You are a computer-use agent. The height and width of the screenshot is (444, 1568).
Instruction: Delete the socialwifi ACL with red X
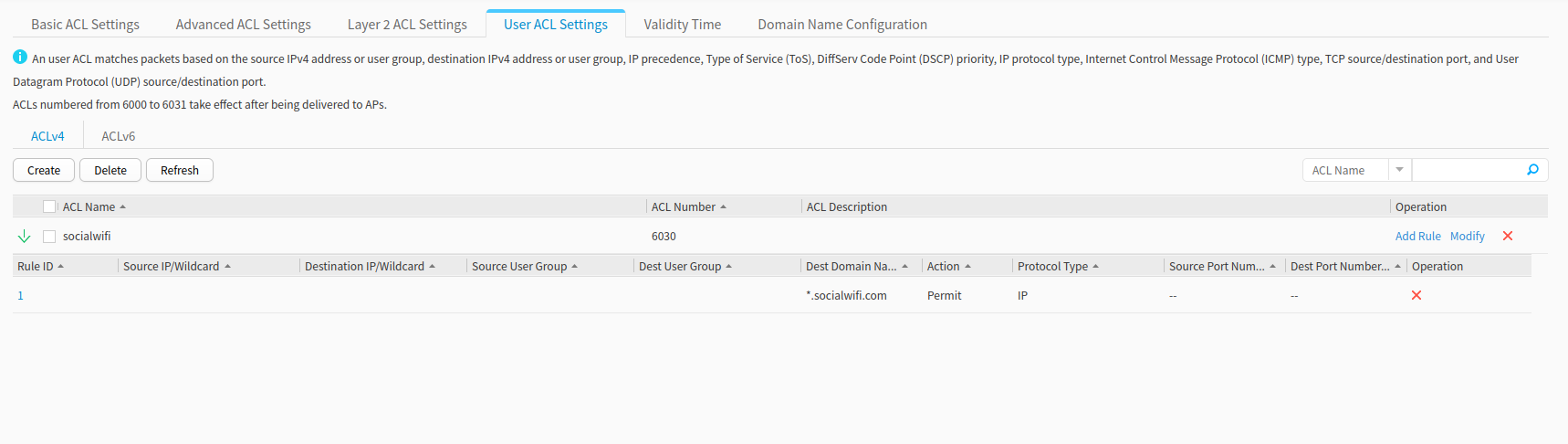click(x=1508, y=236)
